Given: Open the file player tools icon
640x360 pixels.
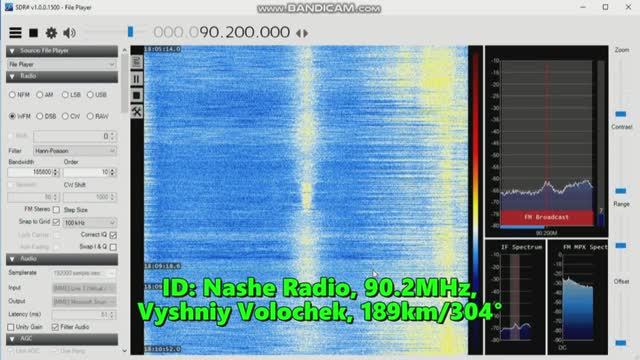Looking at the screenshot, I should (136, 111).
